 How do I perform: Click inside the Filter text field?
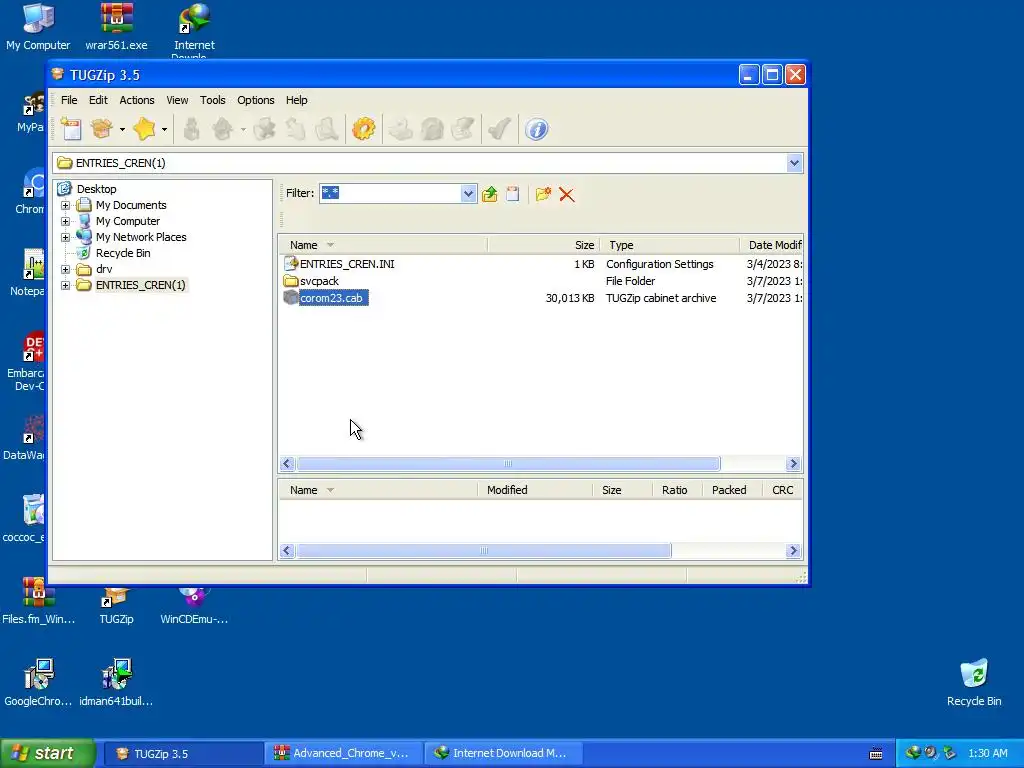click(x=391, y=193)
